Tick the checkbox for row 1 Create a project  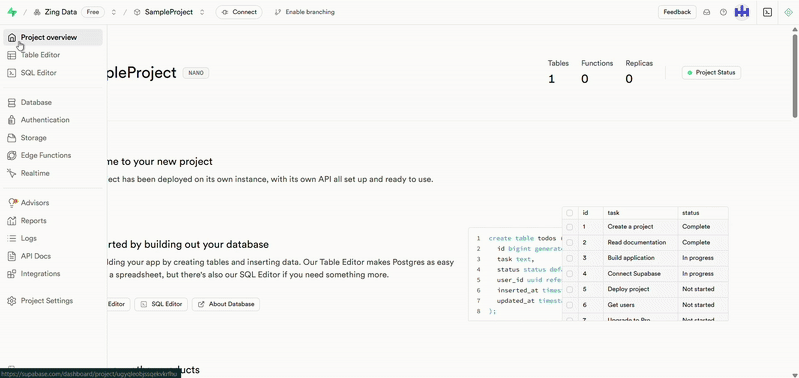570,227
